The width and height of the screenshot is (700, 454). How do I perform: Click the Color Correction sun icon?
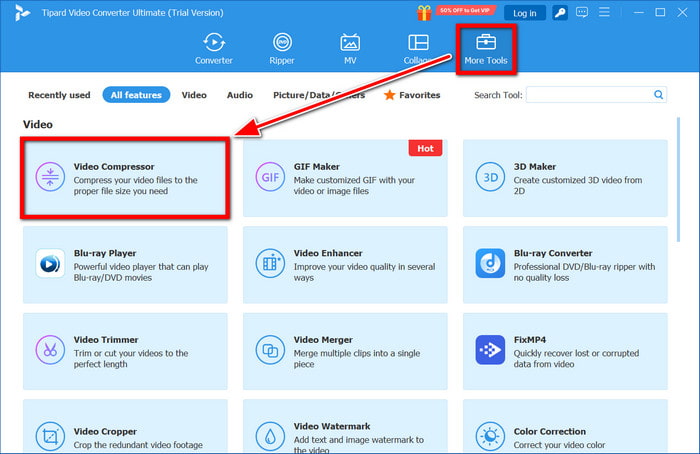point(490,437)
